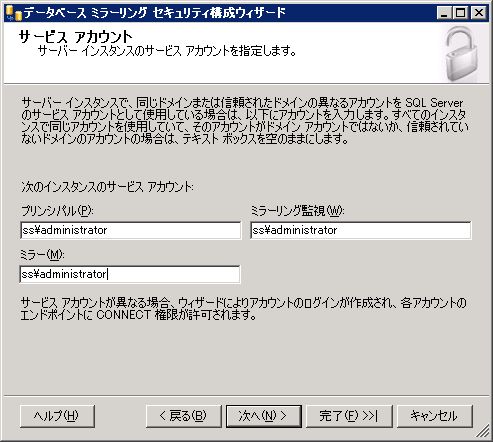Click the wizard title bar text
The image size is (493, 442).
click(x=155, y=13)
